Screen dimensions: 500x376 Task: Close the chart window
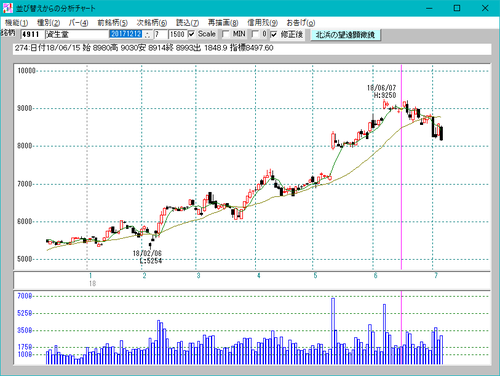pyautogui.click(x=485, y=8)
